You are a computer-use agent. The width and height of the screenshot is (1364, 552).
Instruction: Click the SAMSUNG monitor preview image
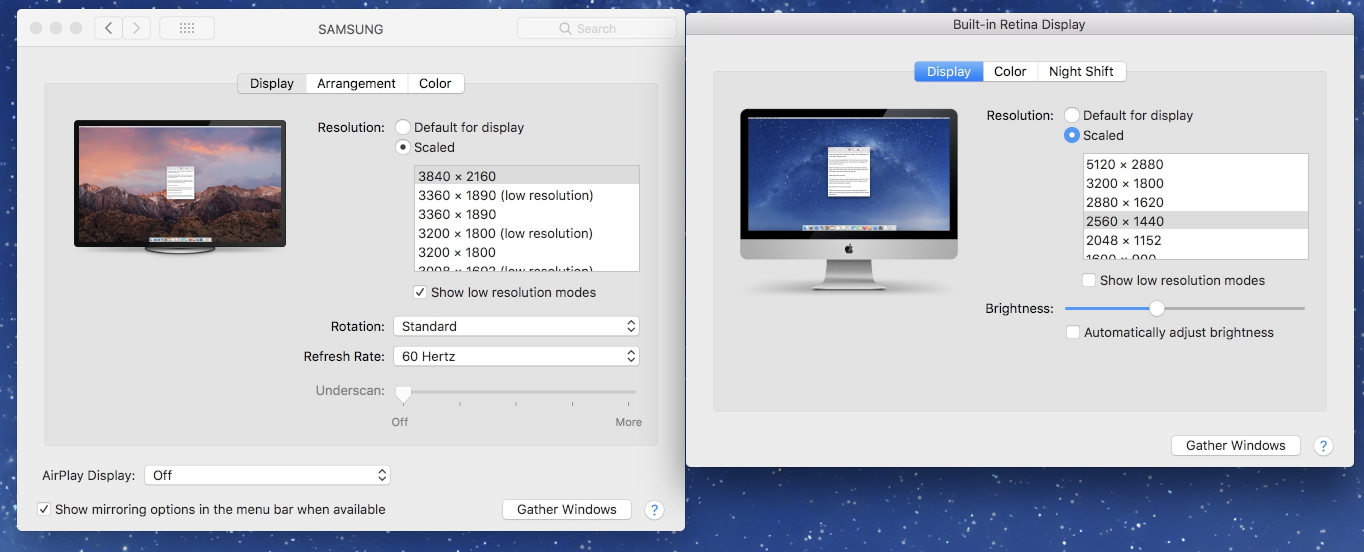click(x=180, y=183)
